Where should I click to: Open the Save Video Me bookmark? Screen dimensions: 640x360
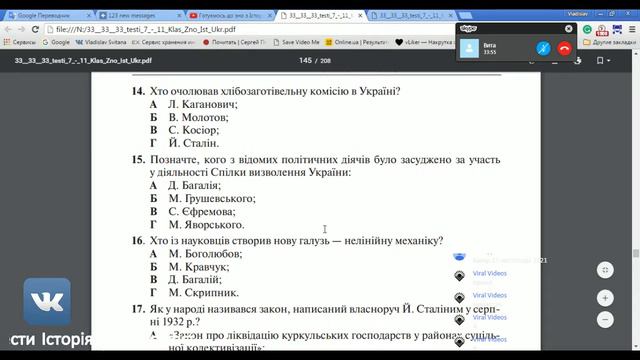coord(296,42)
